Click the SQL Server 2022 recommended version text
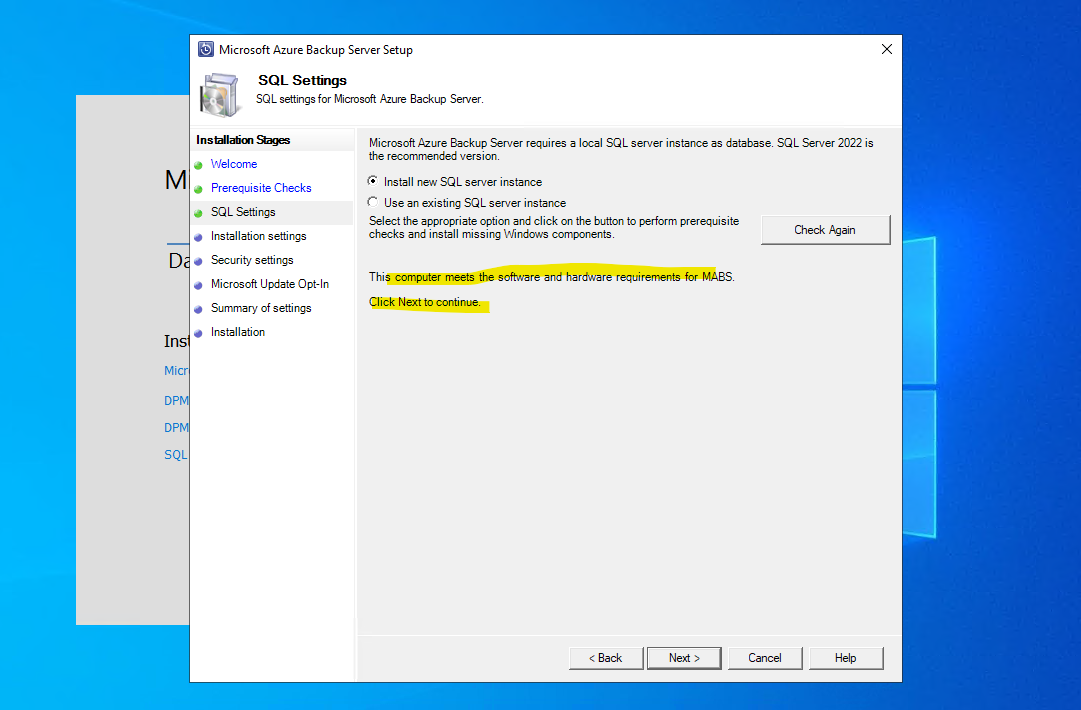Viewport: 1081px width, 710px height. pos(621,150)
